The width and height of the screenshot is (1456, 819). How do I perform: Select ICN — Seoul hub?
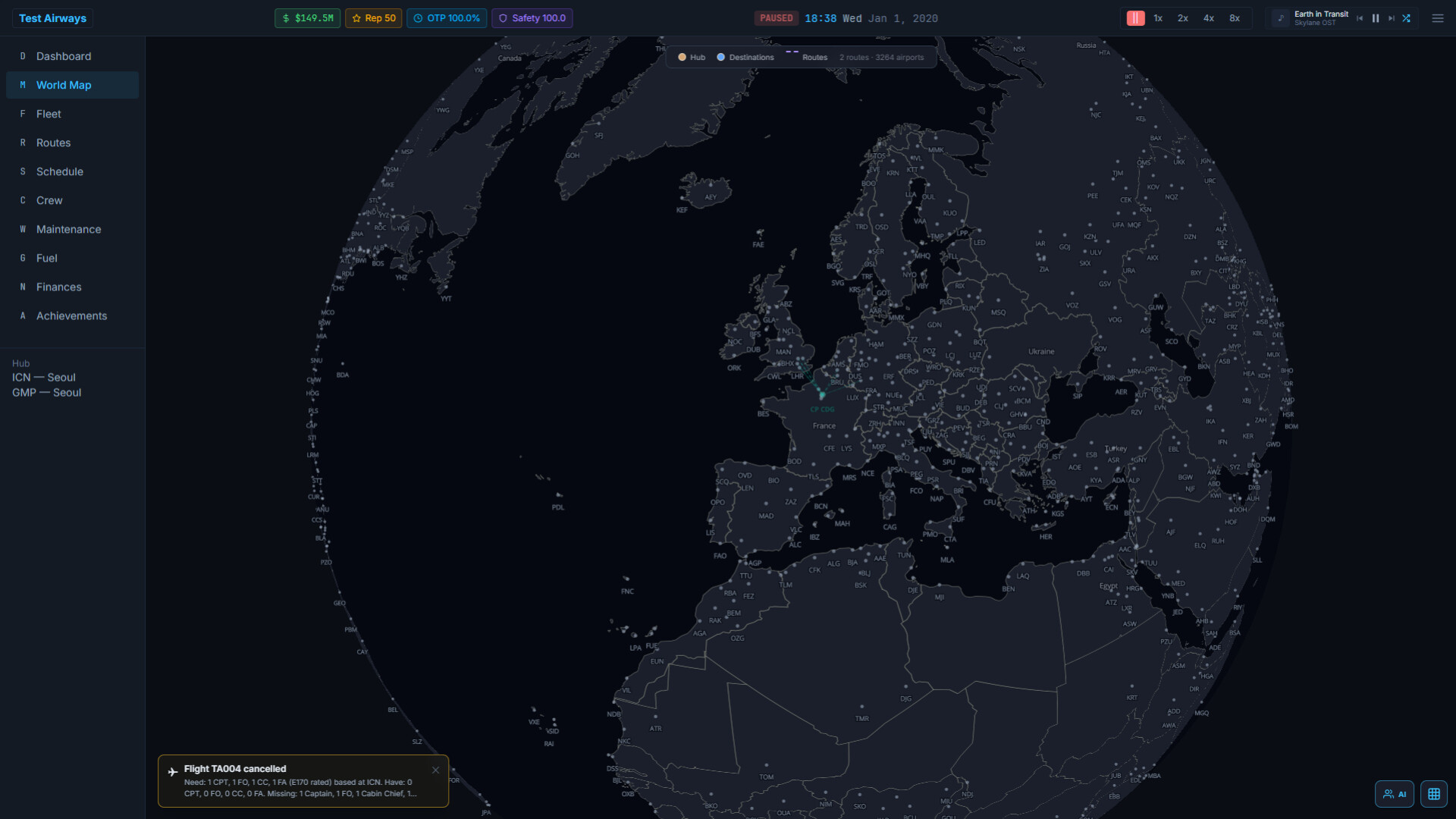(x=44, y=378)
